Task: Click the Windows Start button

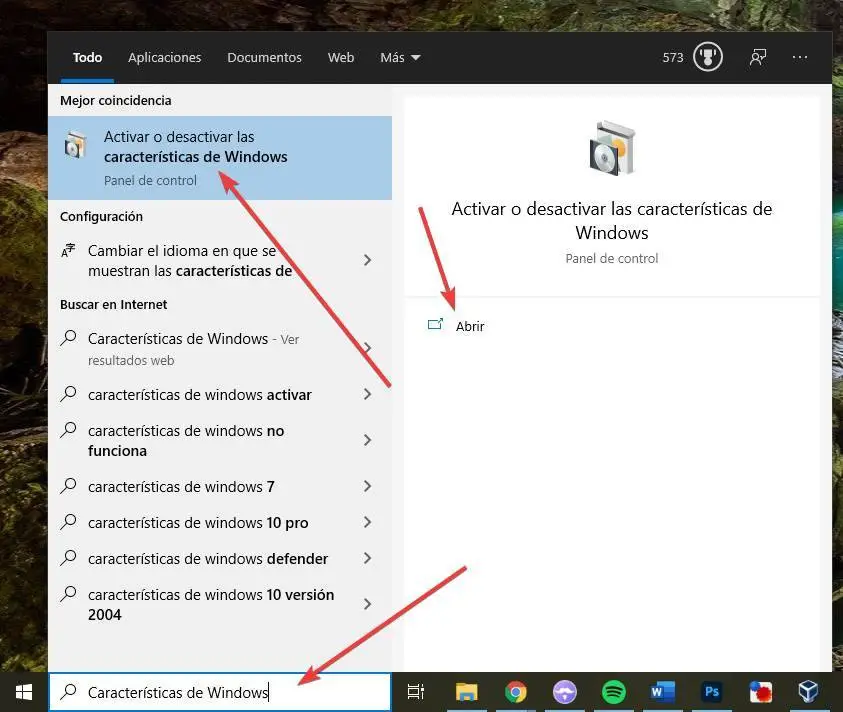Action: (x=24, y=692)
